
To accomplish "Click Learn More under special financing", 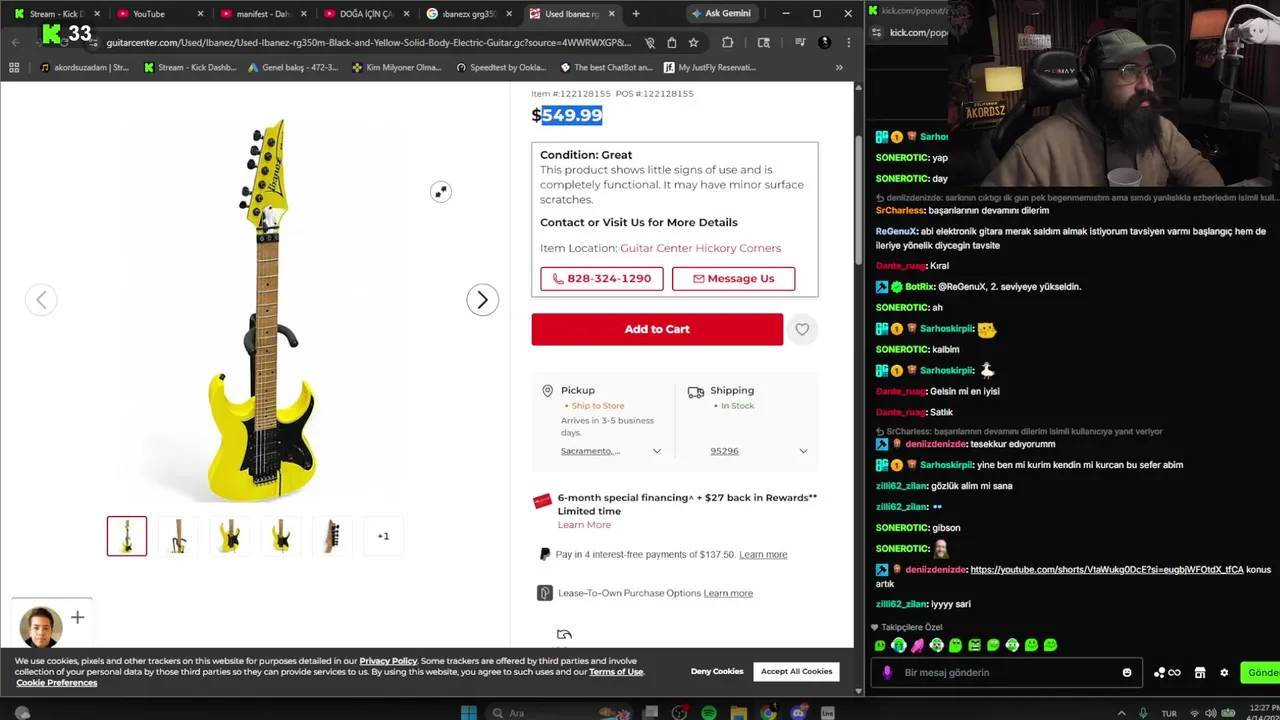I will click(x=584, y=525).
